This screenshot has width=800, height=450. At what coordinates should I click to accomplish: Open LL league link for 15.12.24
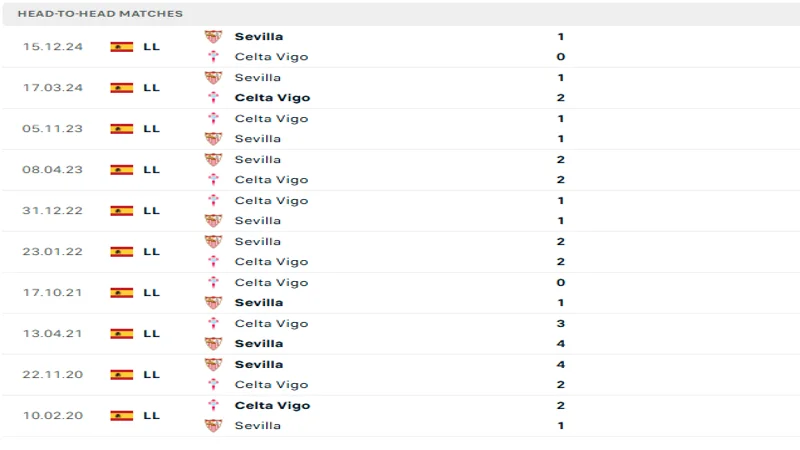tap(151, 47)
